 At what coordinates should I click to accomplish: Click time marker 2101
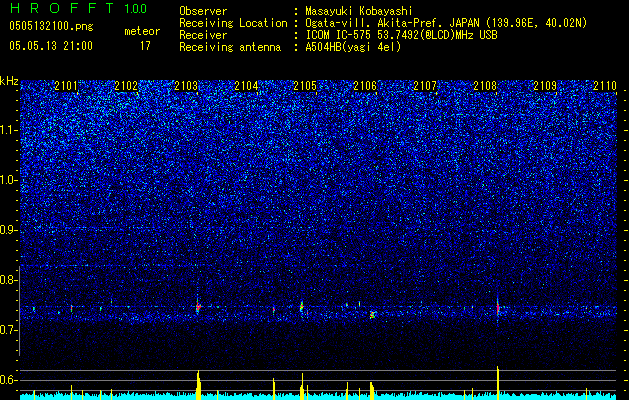[x=66, y=86]
